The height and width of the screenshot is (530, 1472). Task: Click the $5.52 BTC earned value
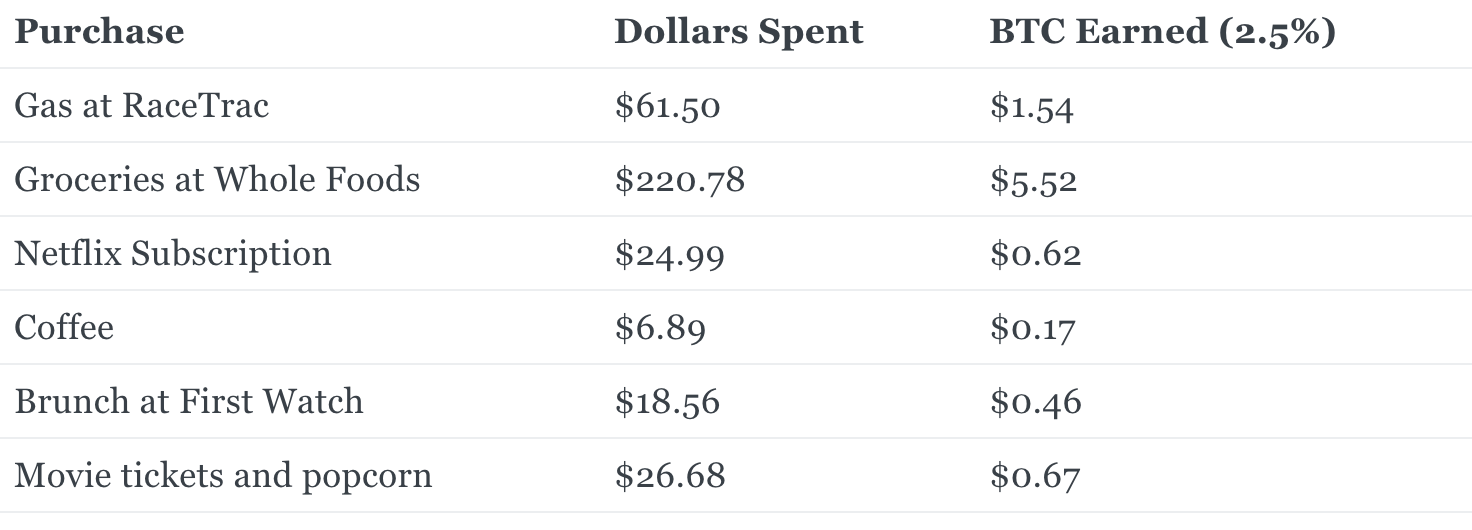point(1033,180)
